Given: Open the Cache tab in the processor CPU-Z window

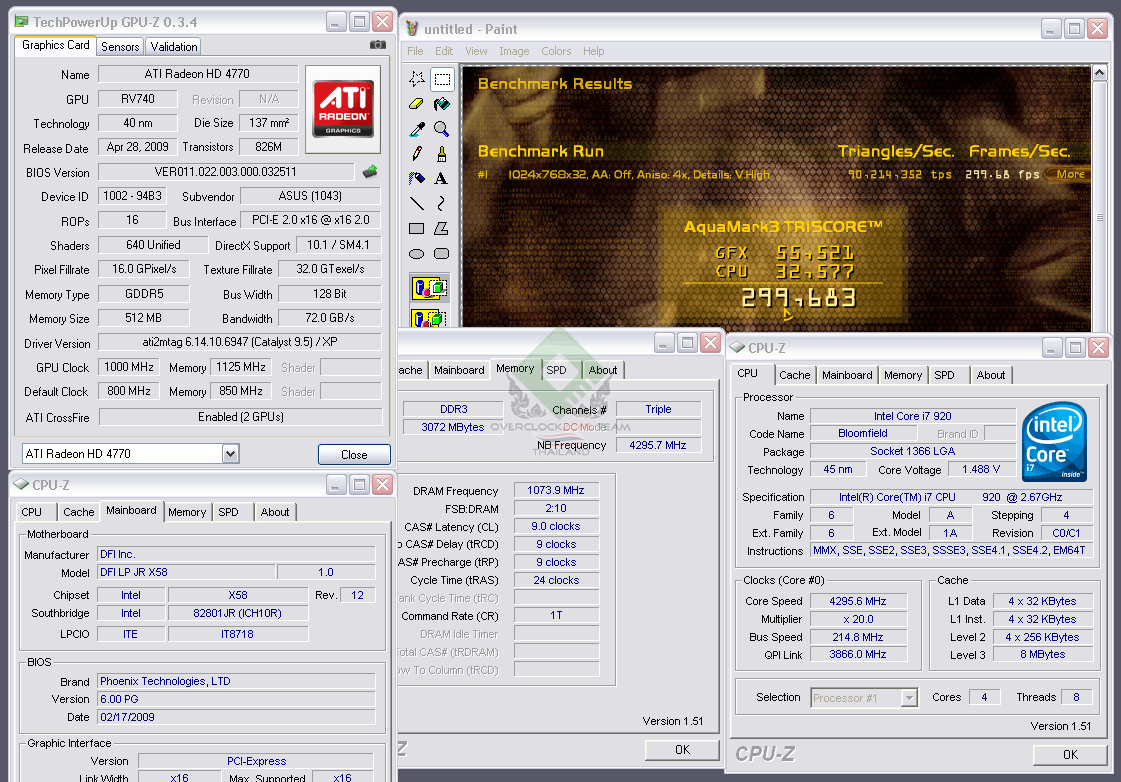Looking at the screenshot, I should point(794,375).
